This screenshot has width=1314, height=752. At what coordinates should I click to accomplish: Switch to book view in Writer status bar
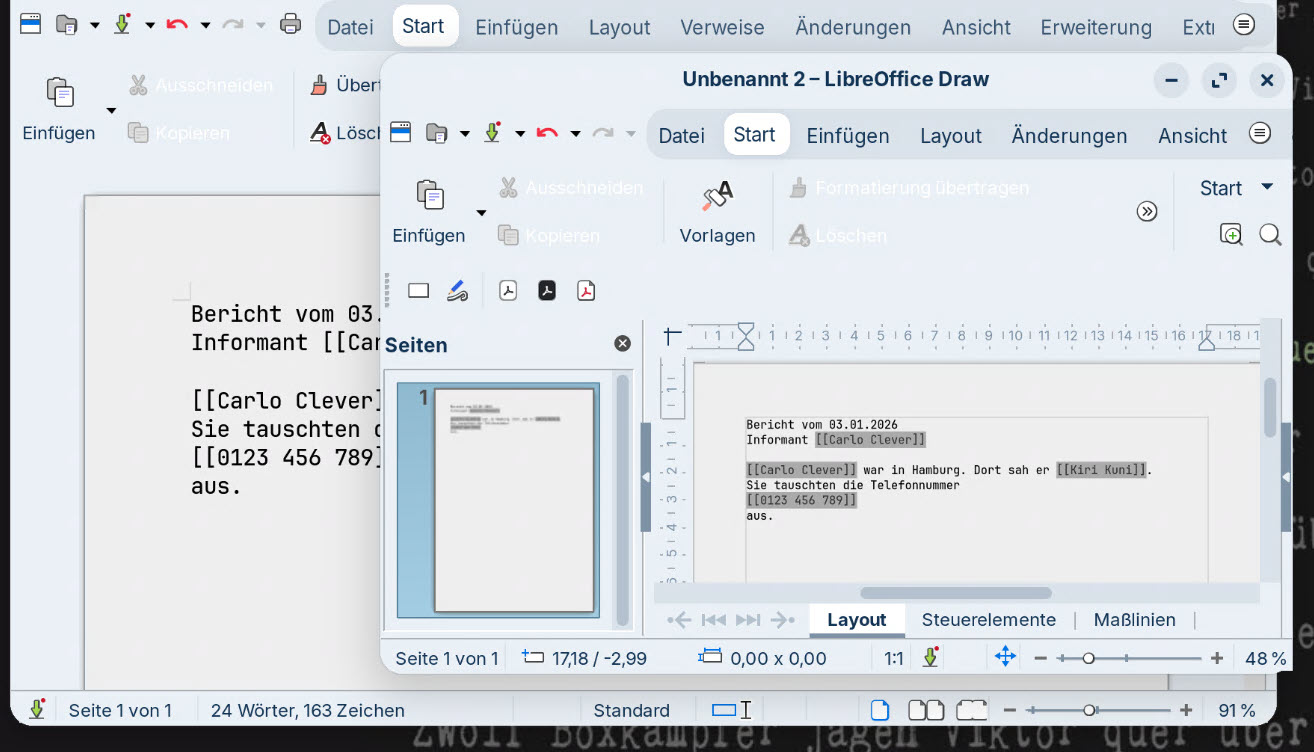click(x=971, y=711)
